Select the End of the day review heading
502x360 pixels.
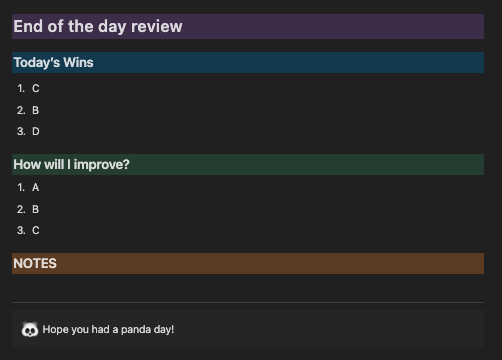(98, 26)
